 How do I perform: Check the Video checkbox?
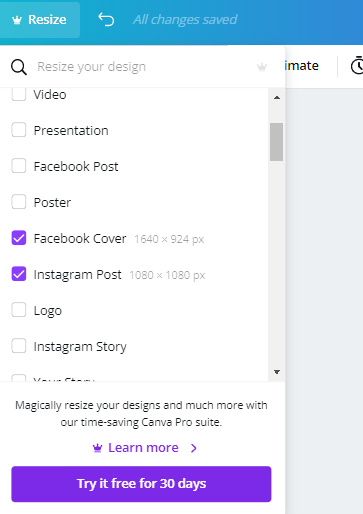coord(19,94)
